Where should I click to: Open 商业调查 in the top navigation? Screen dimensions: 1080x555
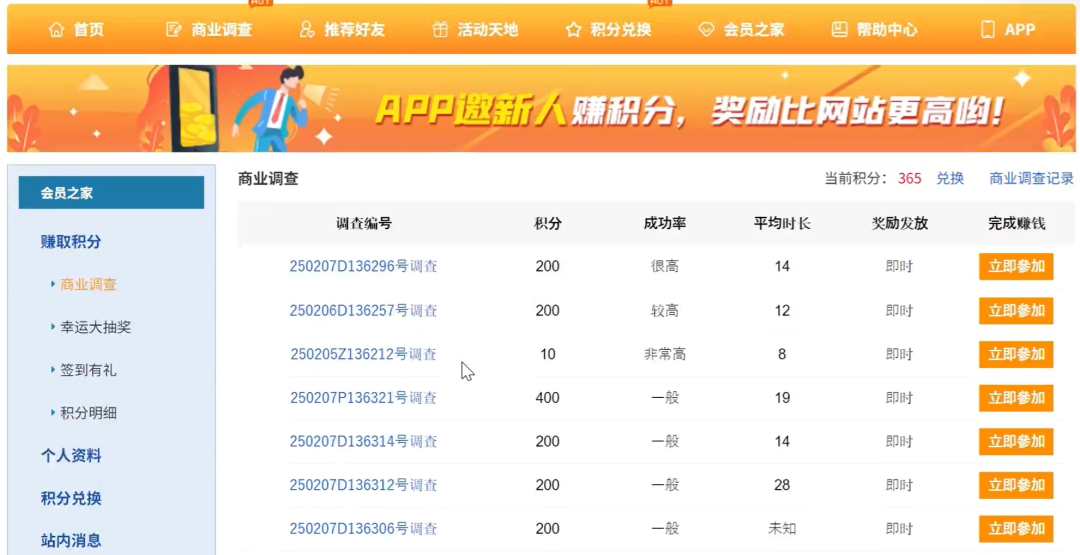coord(222,30)
